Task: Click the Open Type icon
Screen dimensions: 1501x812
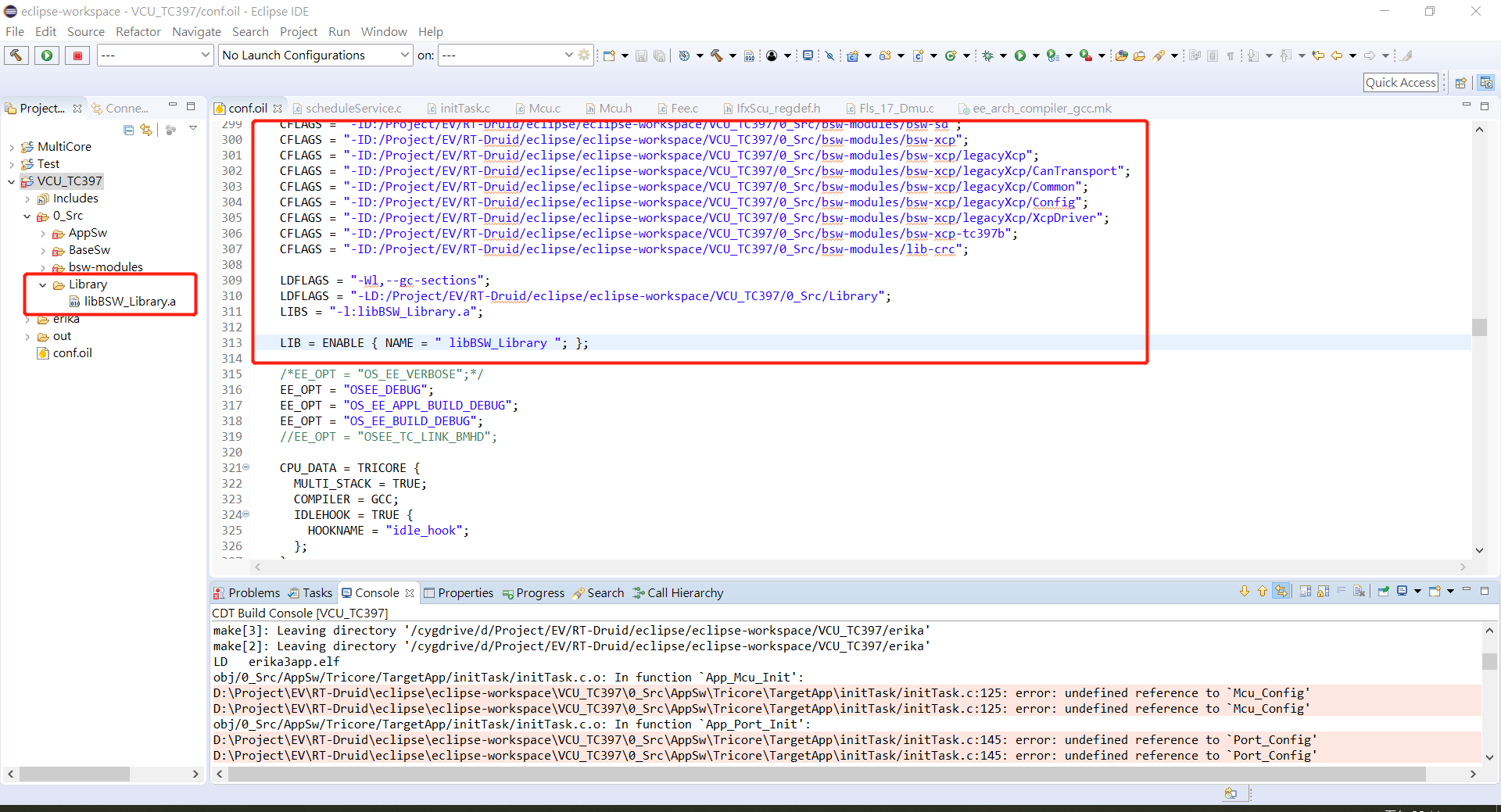Action: click(x=1121, y=55)
